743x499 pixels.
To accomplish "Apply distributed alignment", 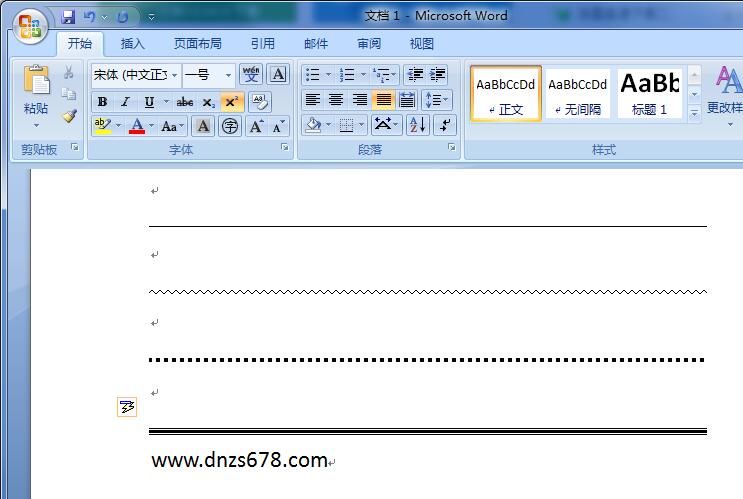I will 407,100.
